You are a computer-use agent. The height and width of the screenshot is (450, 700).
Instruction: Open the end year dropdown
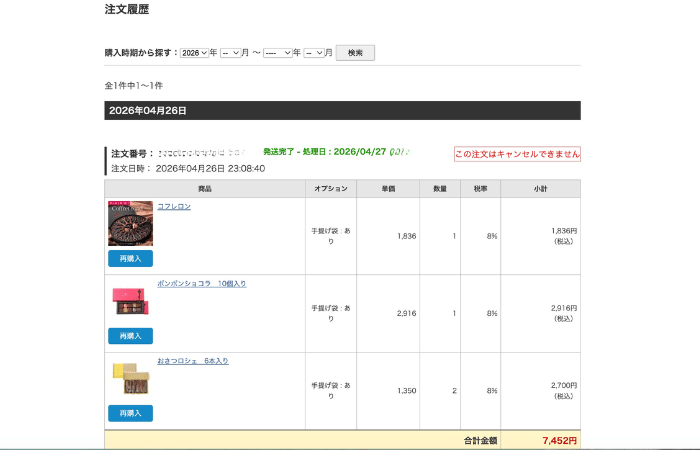(277, 53)
